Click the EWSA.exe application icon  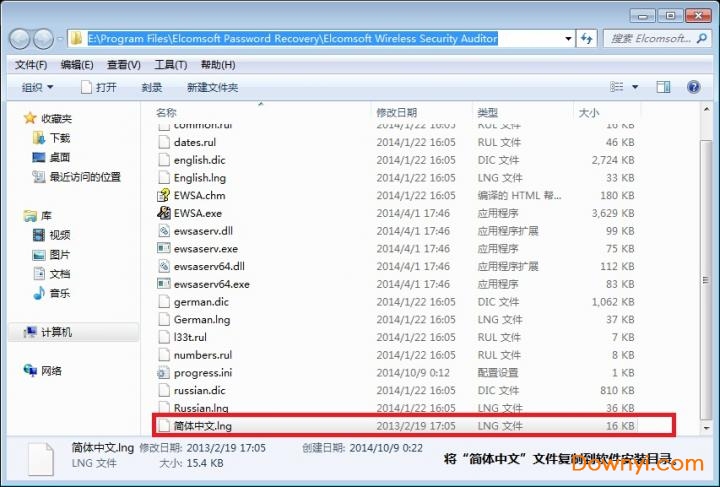click(165, 213)
